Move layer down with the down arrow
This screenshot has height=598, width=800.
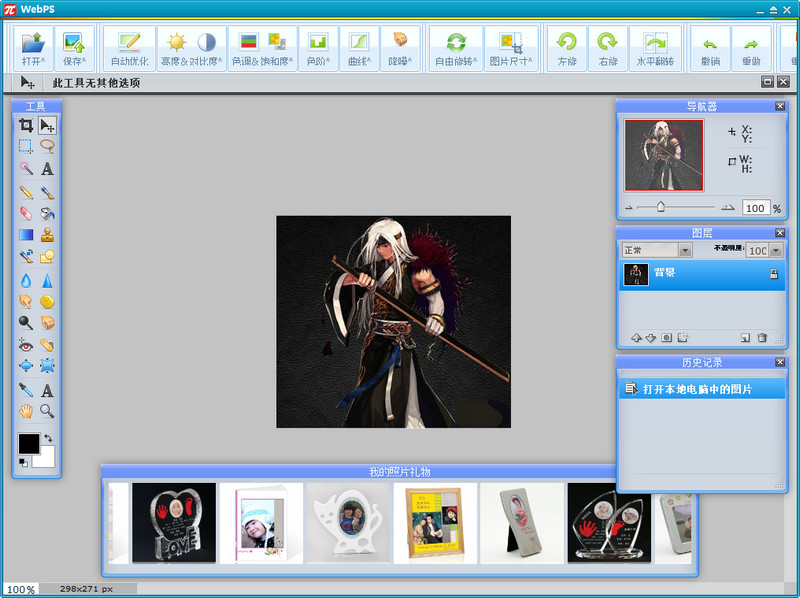click(651, 338)
